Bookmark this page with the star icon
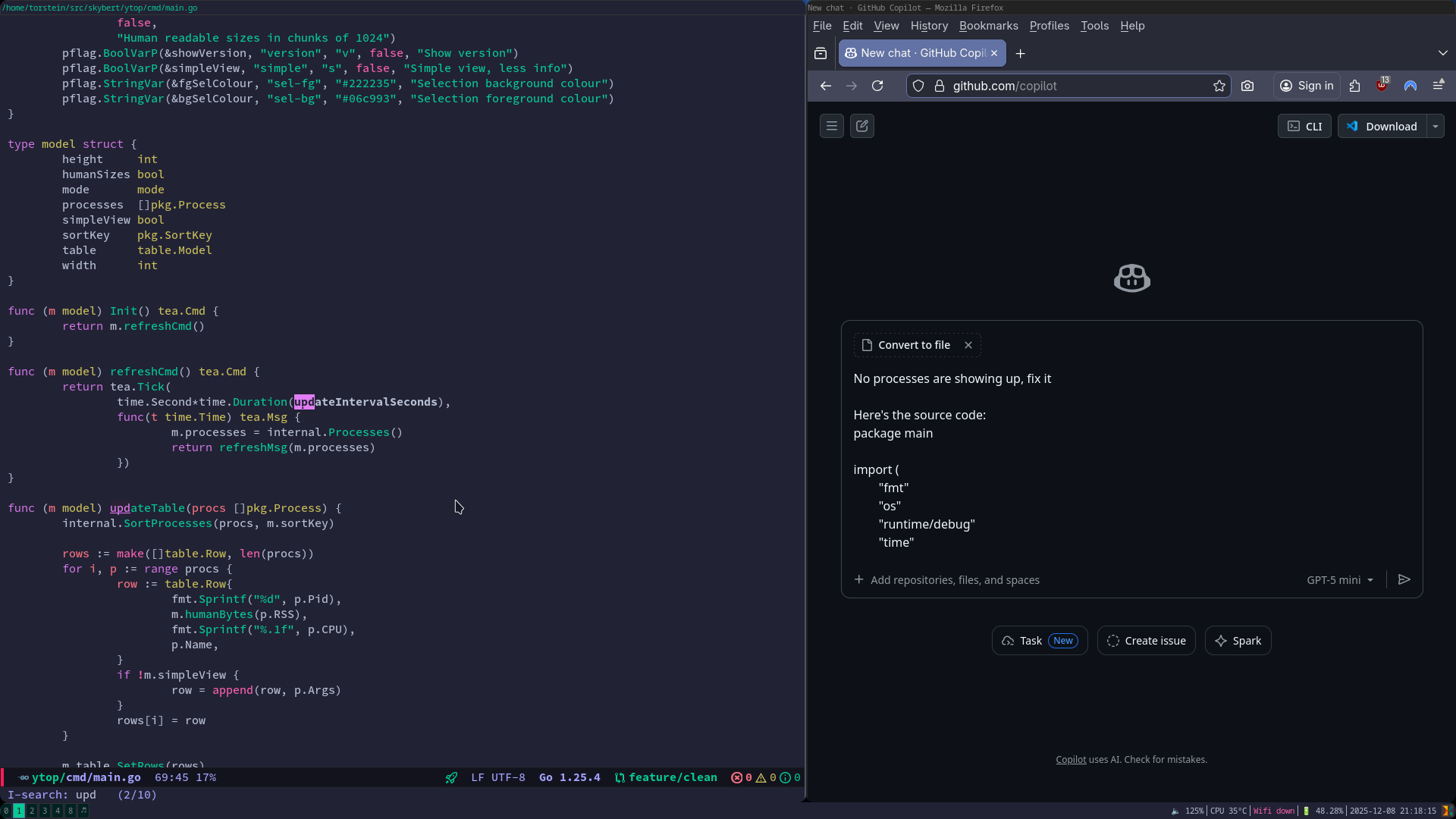 [1219, 86]
